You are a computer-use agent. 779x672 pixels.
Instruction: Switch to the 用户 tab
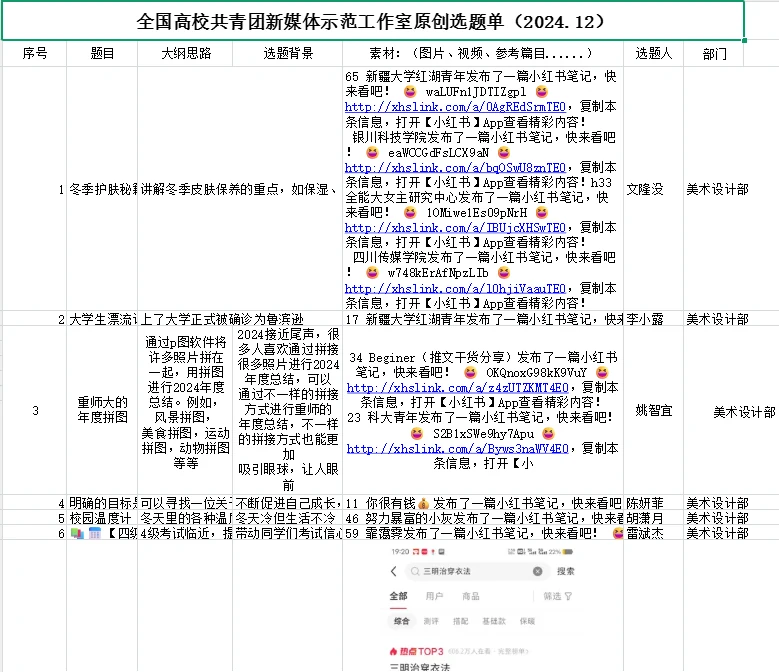click(434, 596)
